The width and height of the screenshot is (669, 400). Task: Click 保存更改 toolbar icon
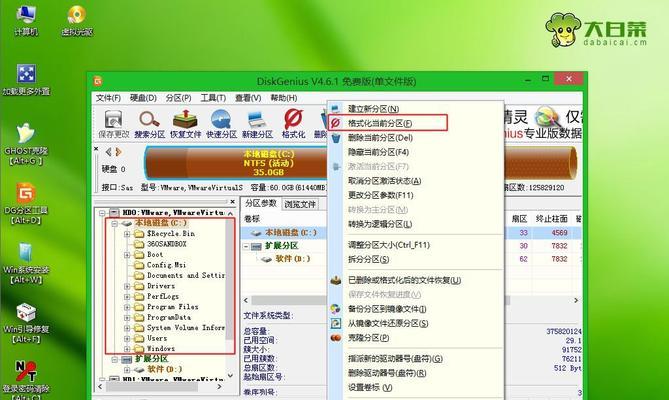113,124
